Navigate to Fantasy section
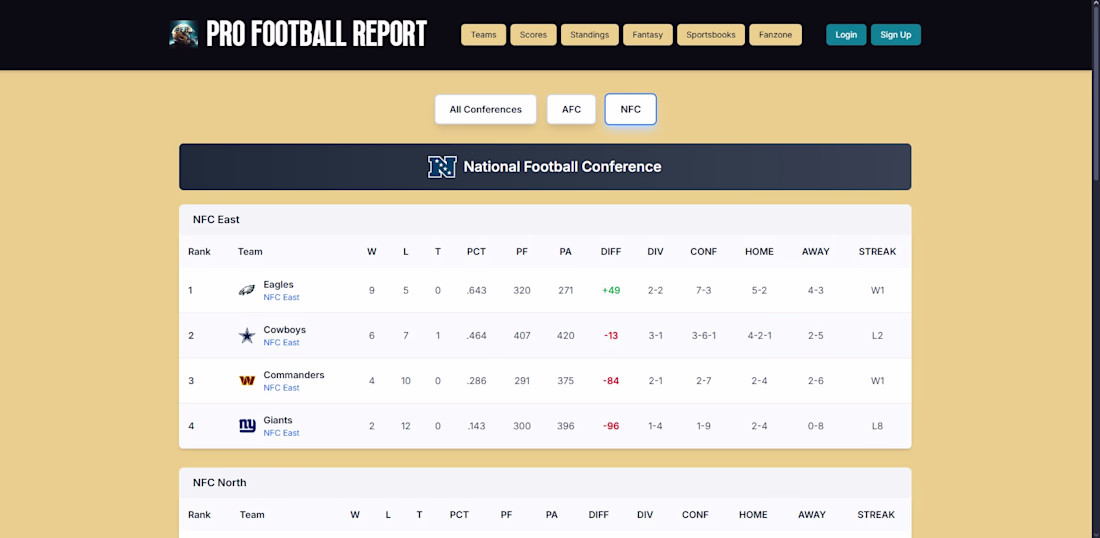The width and height of the screenshot is (1100, 538). (647, 35)
